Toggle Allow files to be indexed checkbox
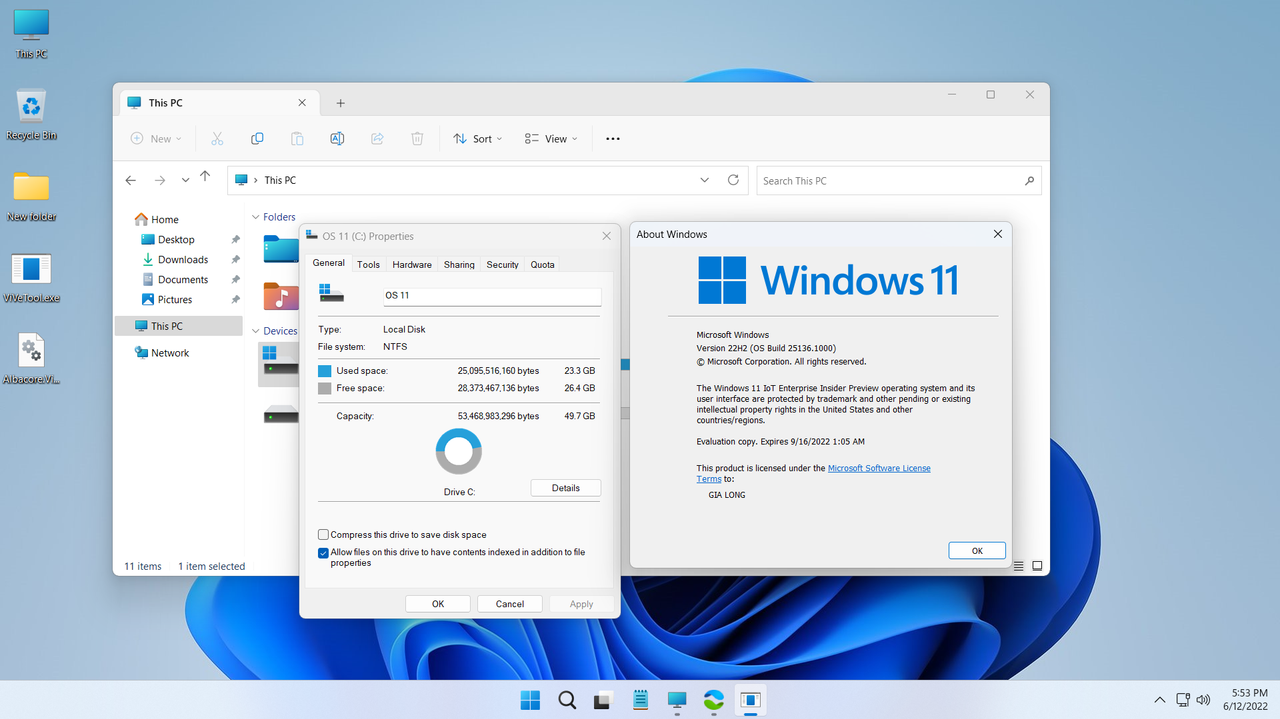This screenshot has height=719, width=1280. pos(323,552)
